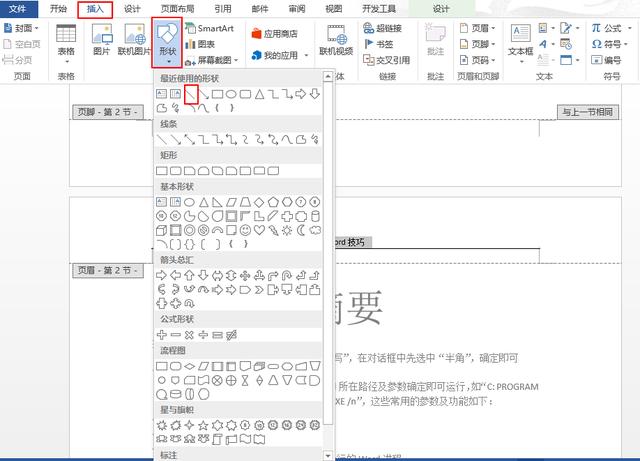Click the 页眉 - 第 2 节 label
Viewport: 640px width, 461px height.
pos(108,270)
